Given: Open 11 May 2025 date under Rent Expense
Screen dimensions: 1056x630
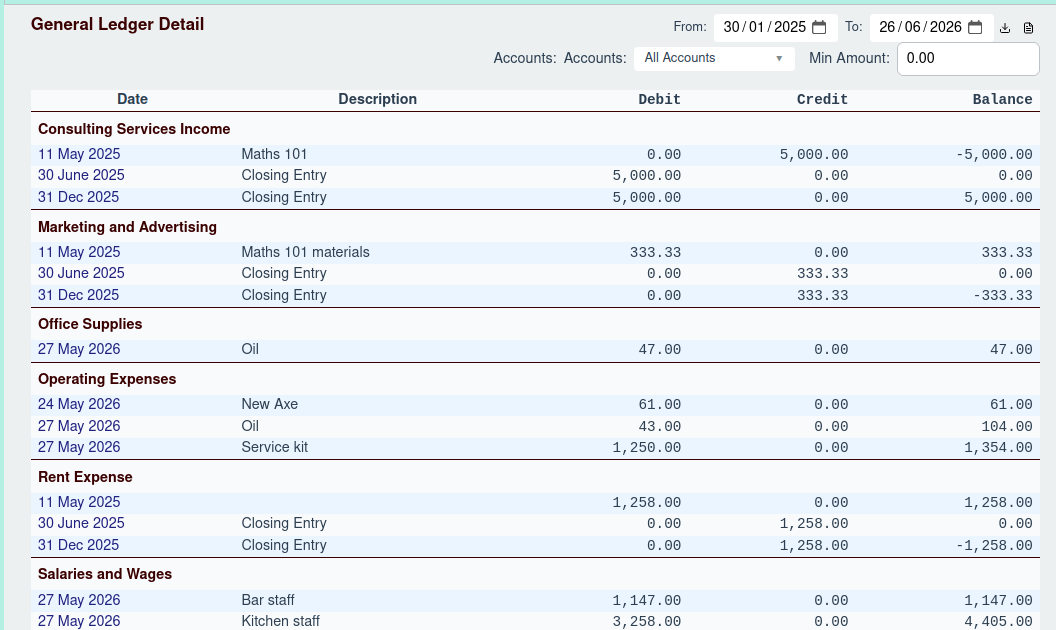Looking at the screenshot, I should point(79,502).
